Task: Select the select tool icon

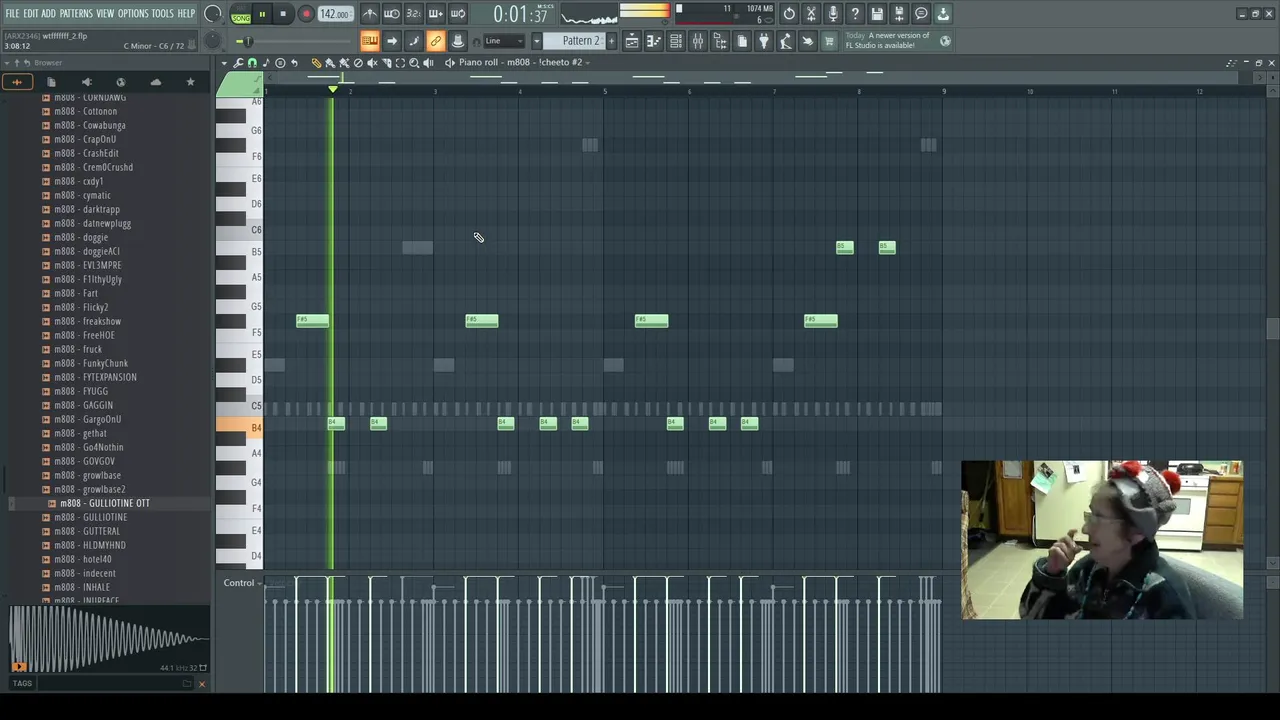Action: click(x=400, y=63)
